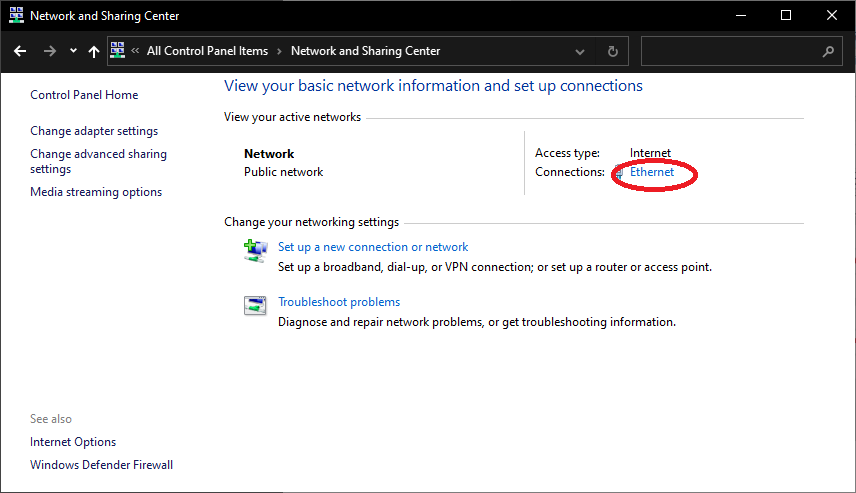
Task: Open Control Panel Home
Action: point(84,95)
